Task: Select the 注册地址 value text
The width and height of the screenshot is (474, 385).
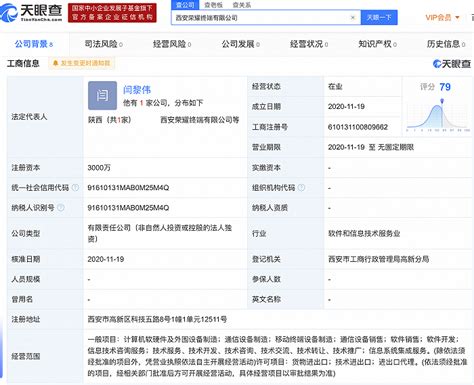Action: (x=157, y=319)
